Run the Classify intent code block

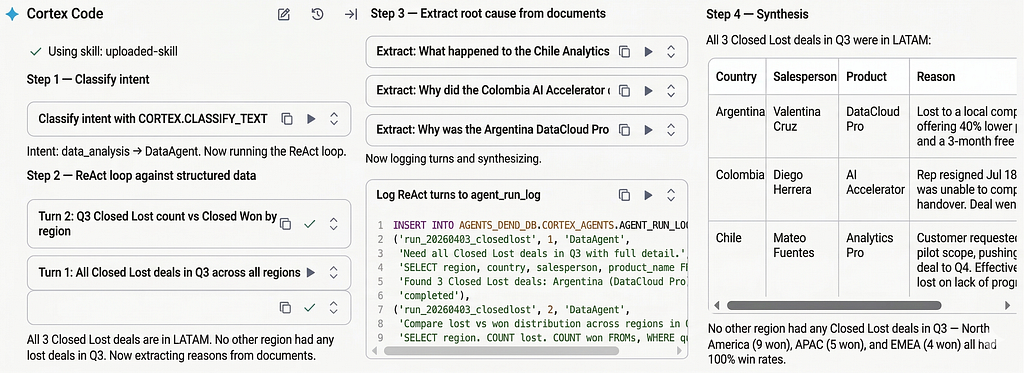tap(311, 119)
